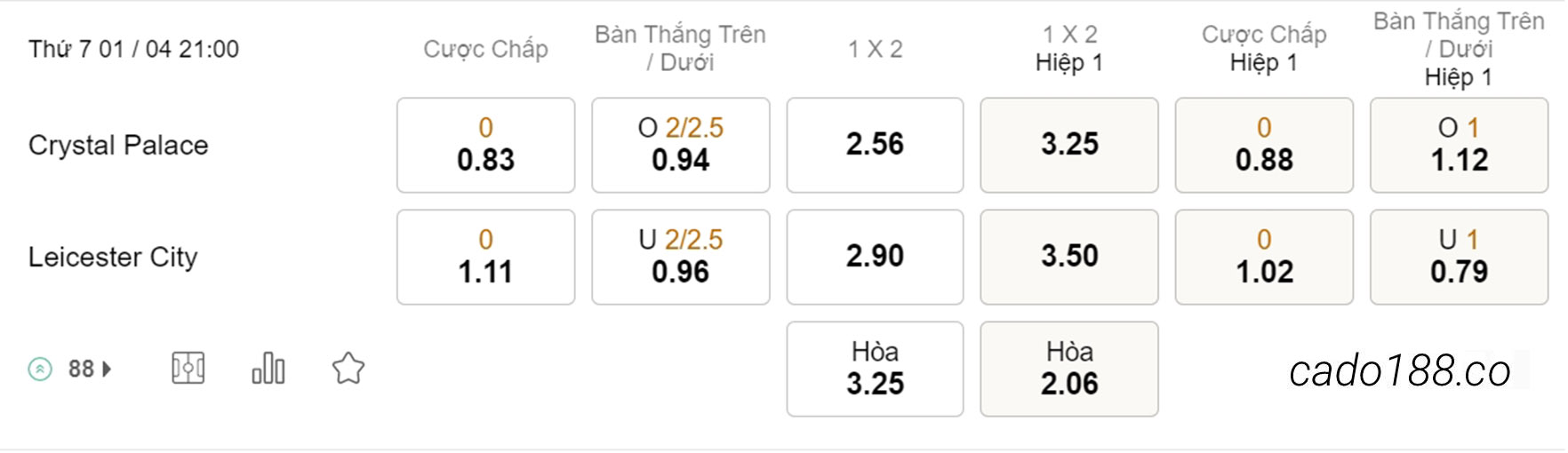Choose full-time draw Hòa 3.25
Image resolution: width=1568 pixels, height=453 pixels.
[x=875, y=369]
